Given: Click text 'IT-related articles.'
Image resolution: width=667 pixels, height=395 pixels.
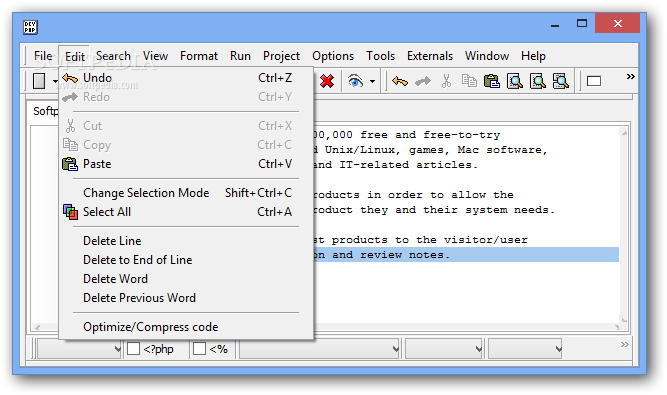Looking at the screenshot, I should pos(408,165).
